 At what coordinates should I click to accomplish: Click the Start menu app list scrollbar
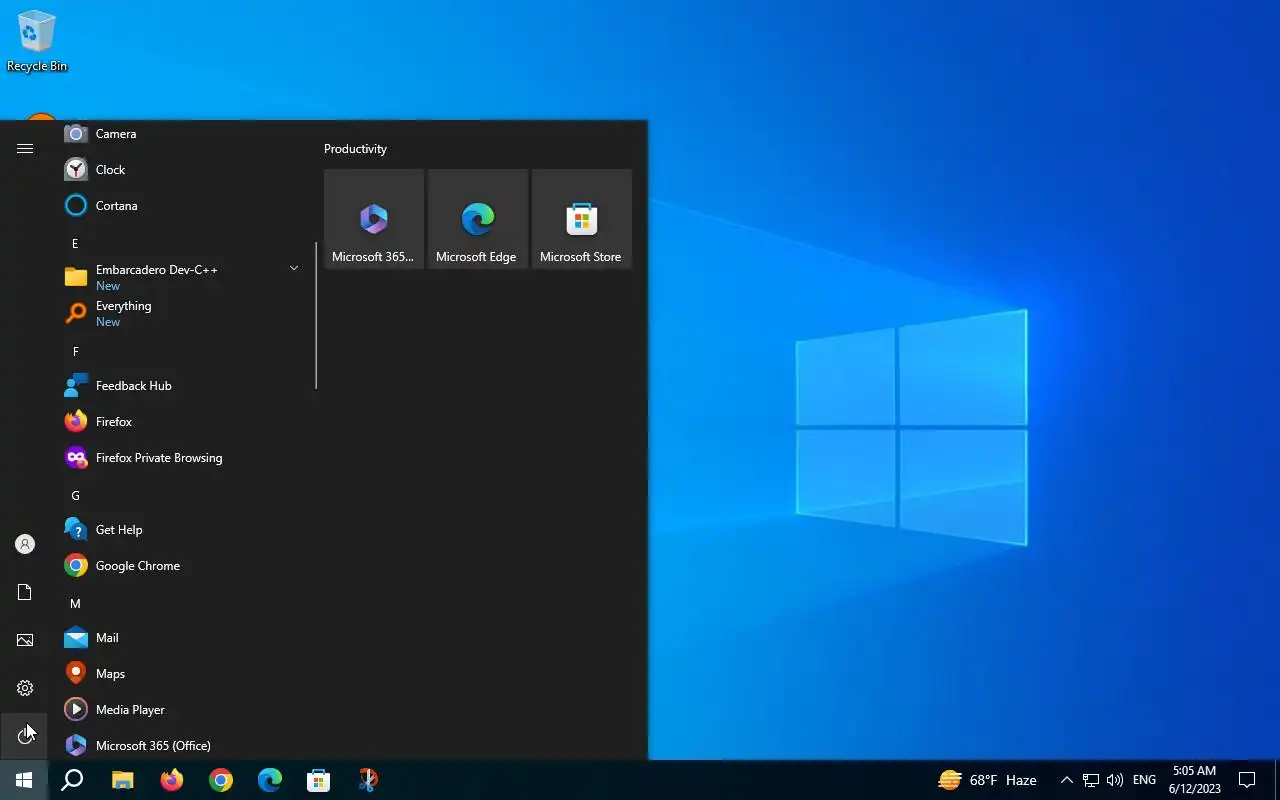click(x=316, y=315)
